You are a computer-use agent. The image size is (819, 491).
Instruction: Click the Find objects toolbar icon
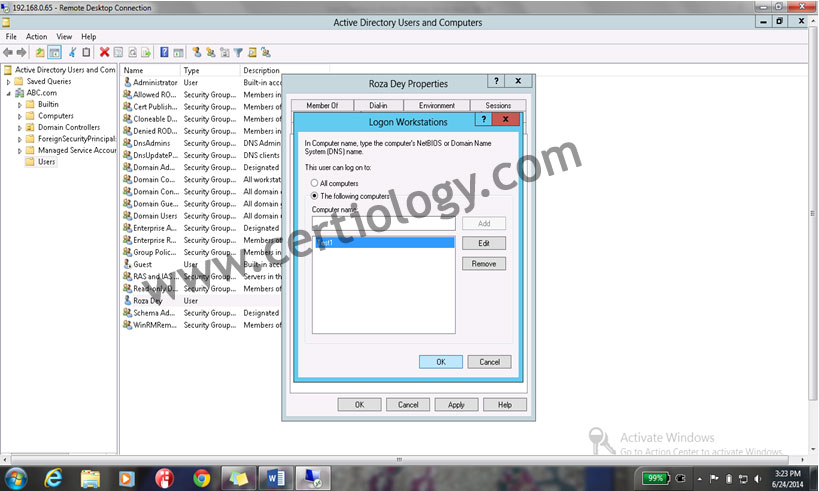tap(252, 52)
